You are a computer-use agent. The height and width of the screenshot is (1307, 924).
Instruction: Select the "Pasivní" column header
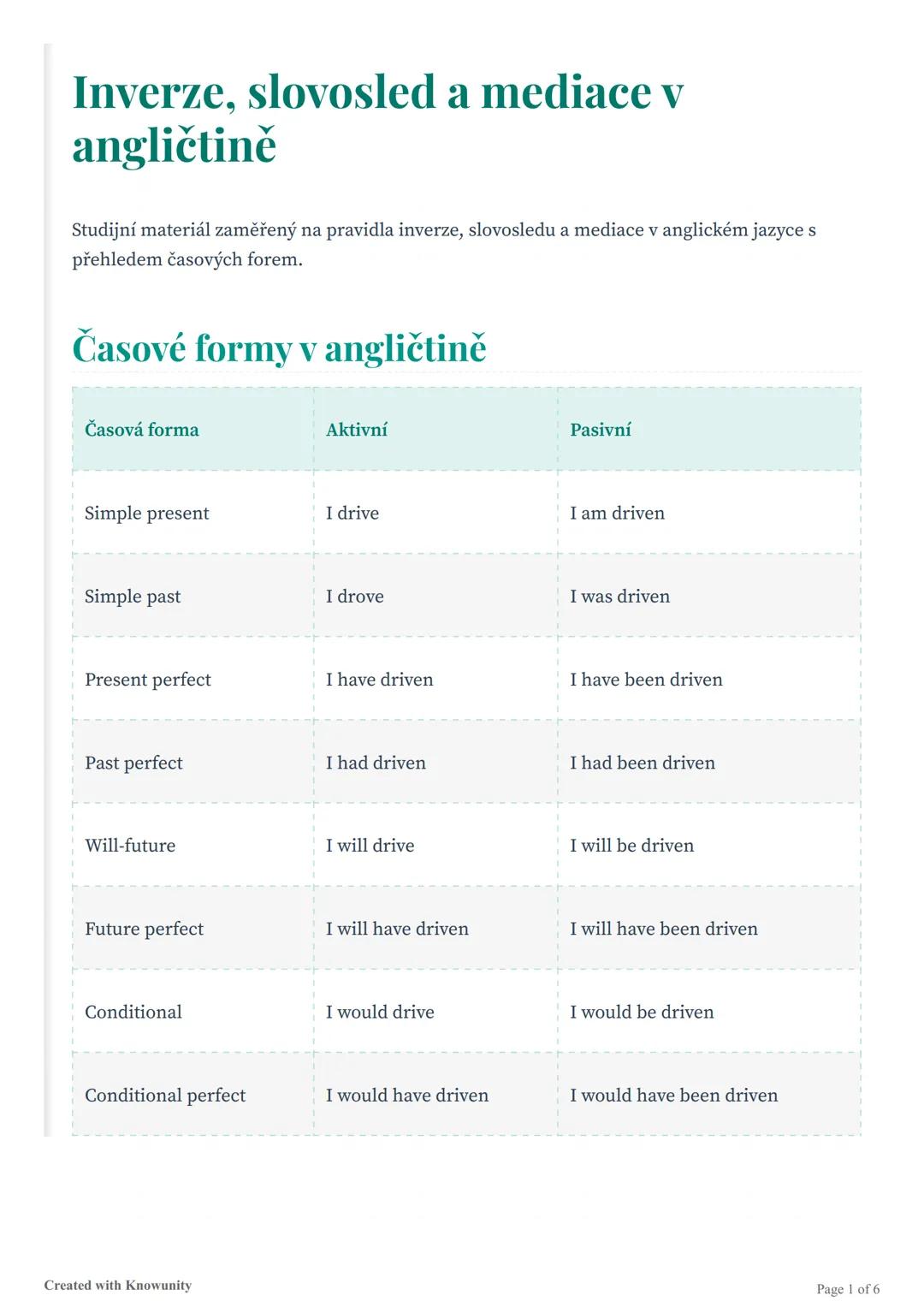[601, 430]
